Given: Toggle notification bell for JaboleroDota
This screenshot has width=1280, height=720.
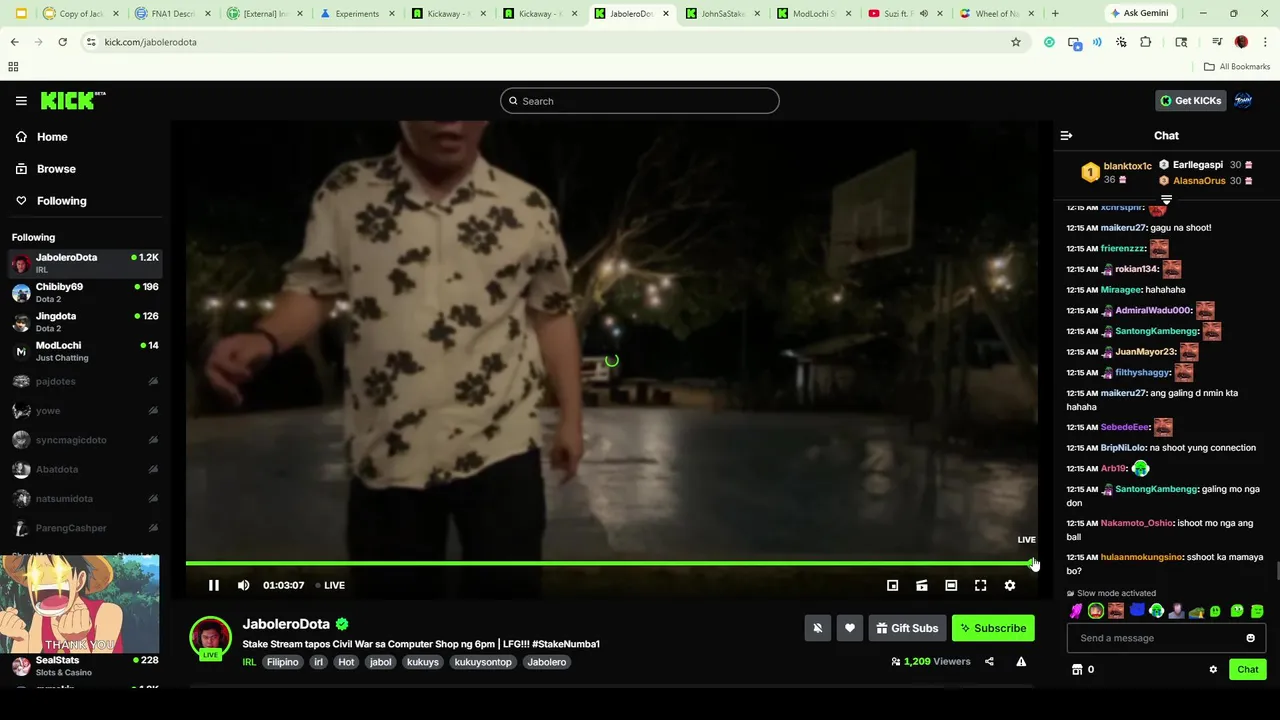Looking at the screenshot, I should [x=817, y=628].
